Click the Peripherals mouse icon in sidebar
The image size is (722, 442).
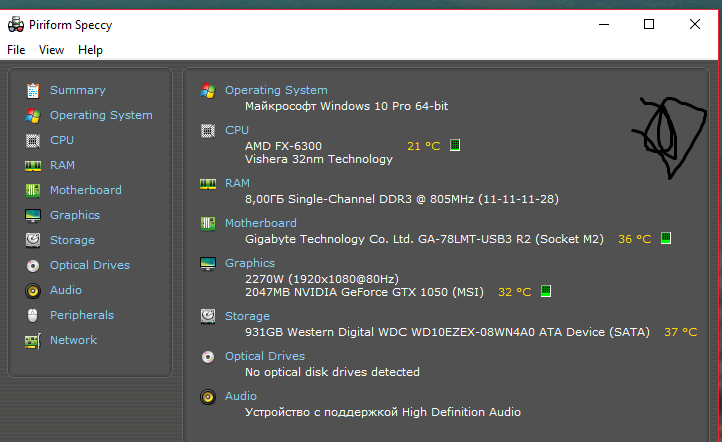33,315
